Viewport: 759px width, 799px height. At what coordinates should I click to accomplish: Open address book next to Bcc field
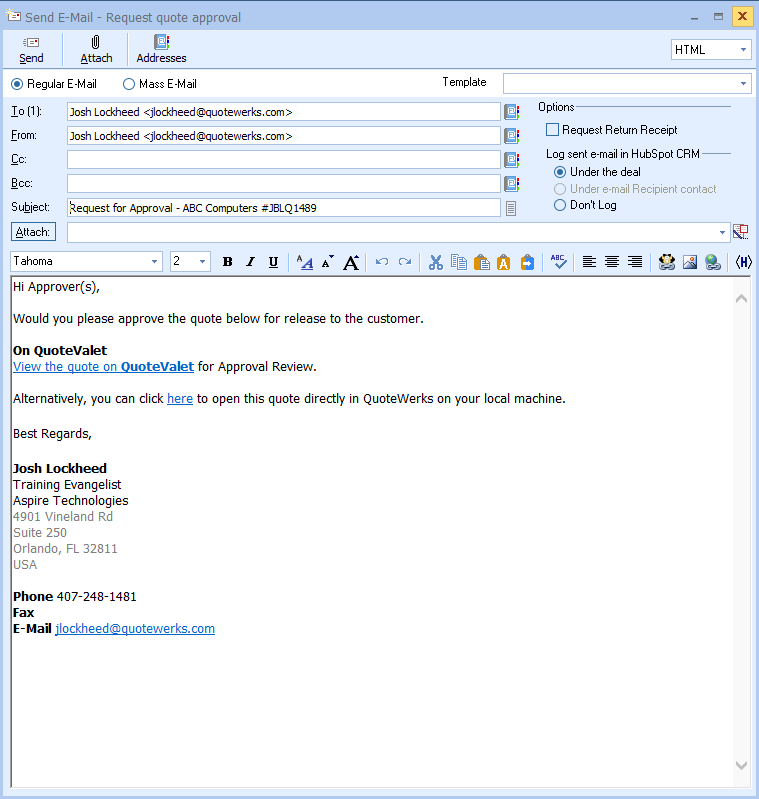[x=511, y=183]
